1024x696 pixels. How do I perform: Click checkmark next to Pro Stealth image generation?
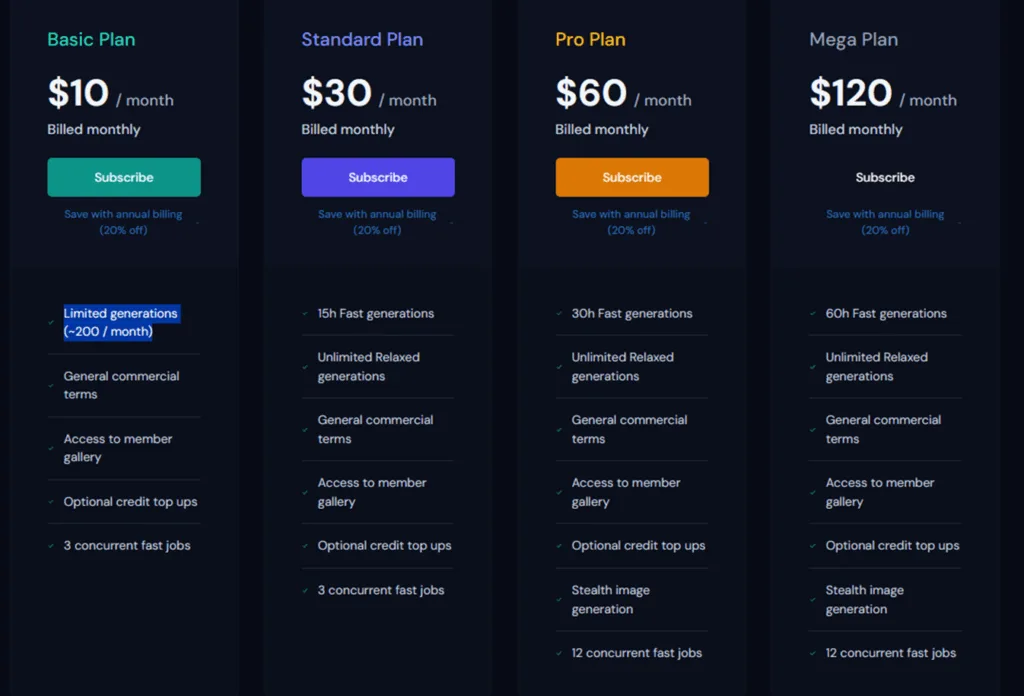(559, 599)
